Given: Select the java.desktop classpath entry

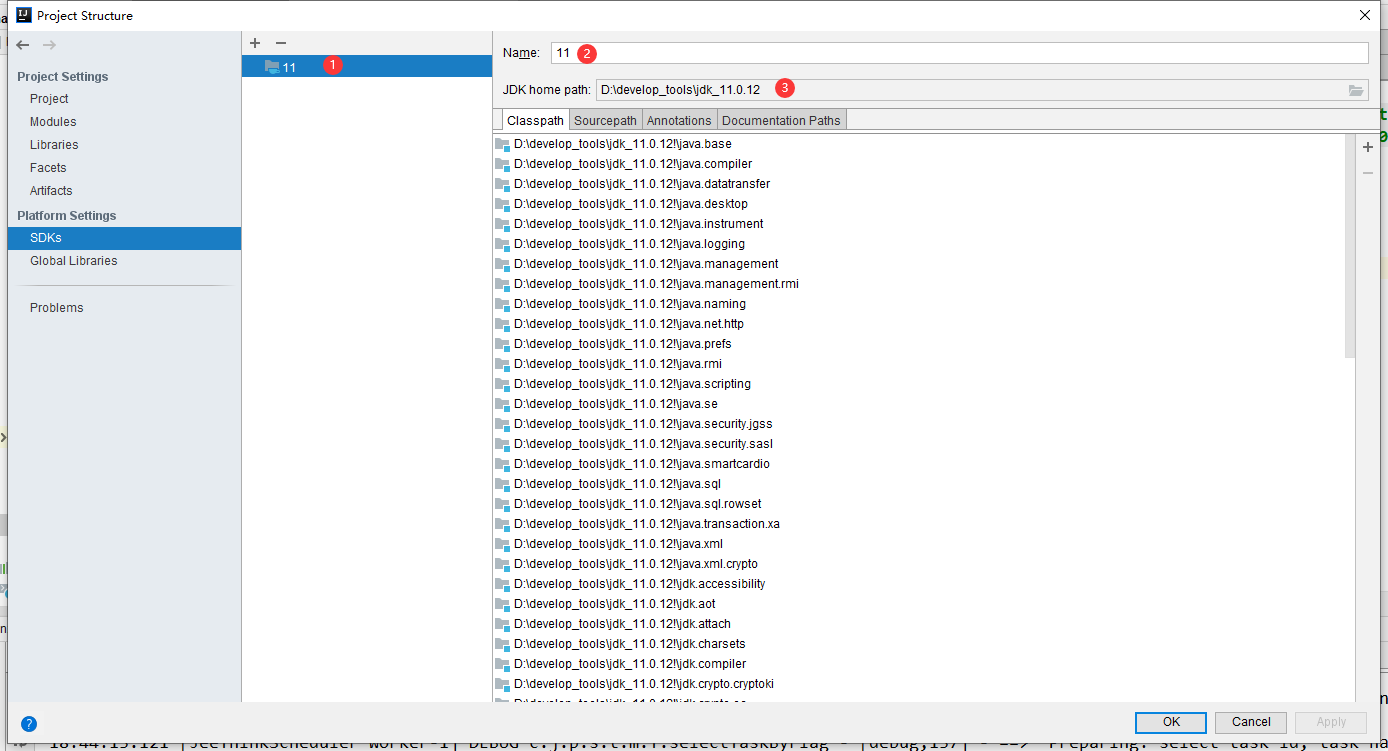Looking at the screenshot, I should tap(621, 204).
